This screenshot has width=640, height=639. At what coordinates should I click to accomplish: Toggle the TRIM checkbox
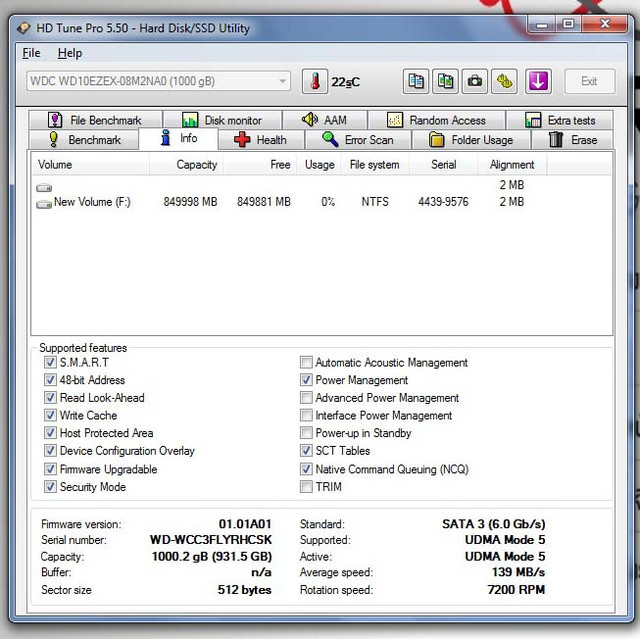click(x=306, y=486)
